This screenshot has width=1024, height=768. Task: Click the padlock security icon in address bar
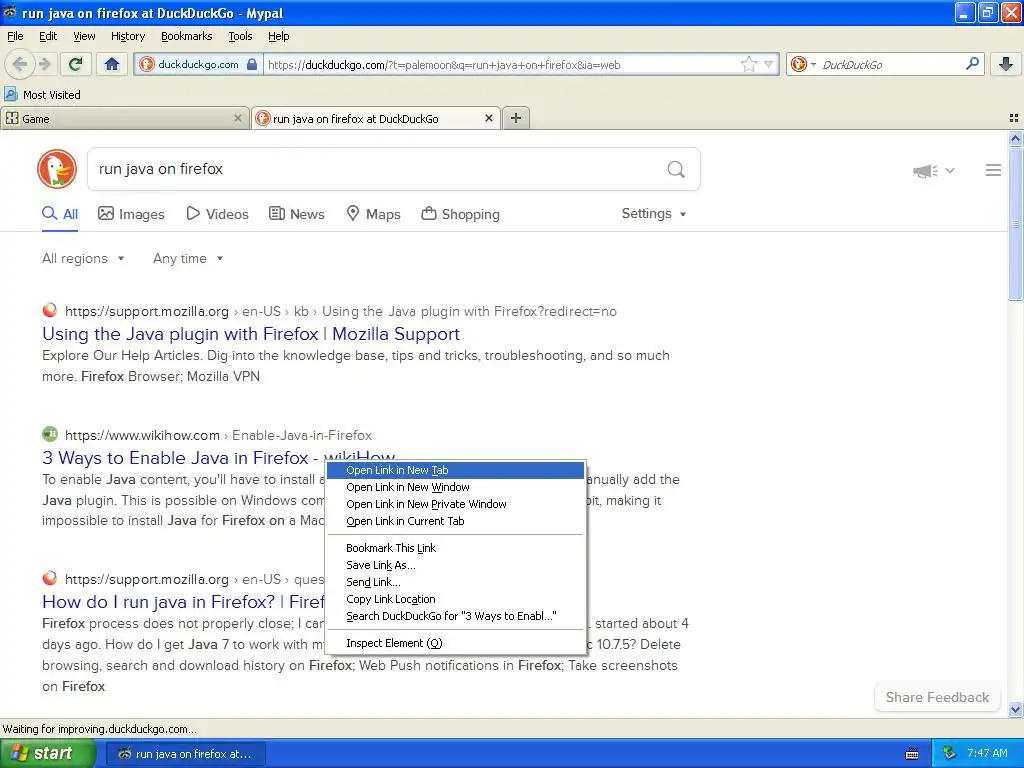(x=252, y=64)
